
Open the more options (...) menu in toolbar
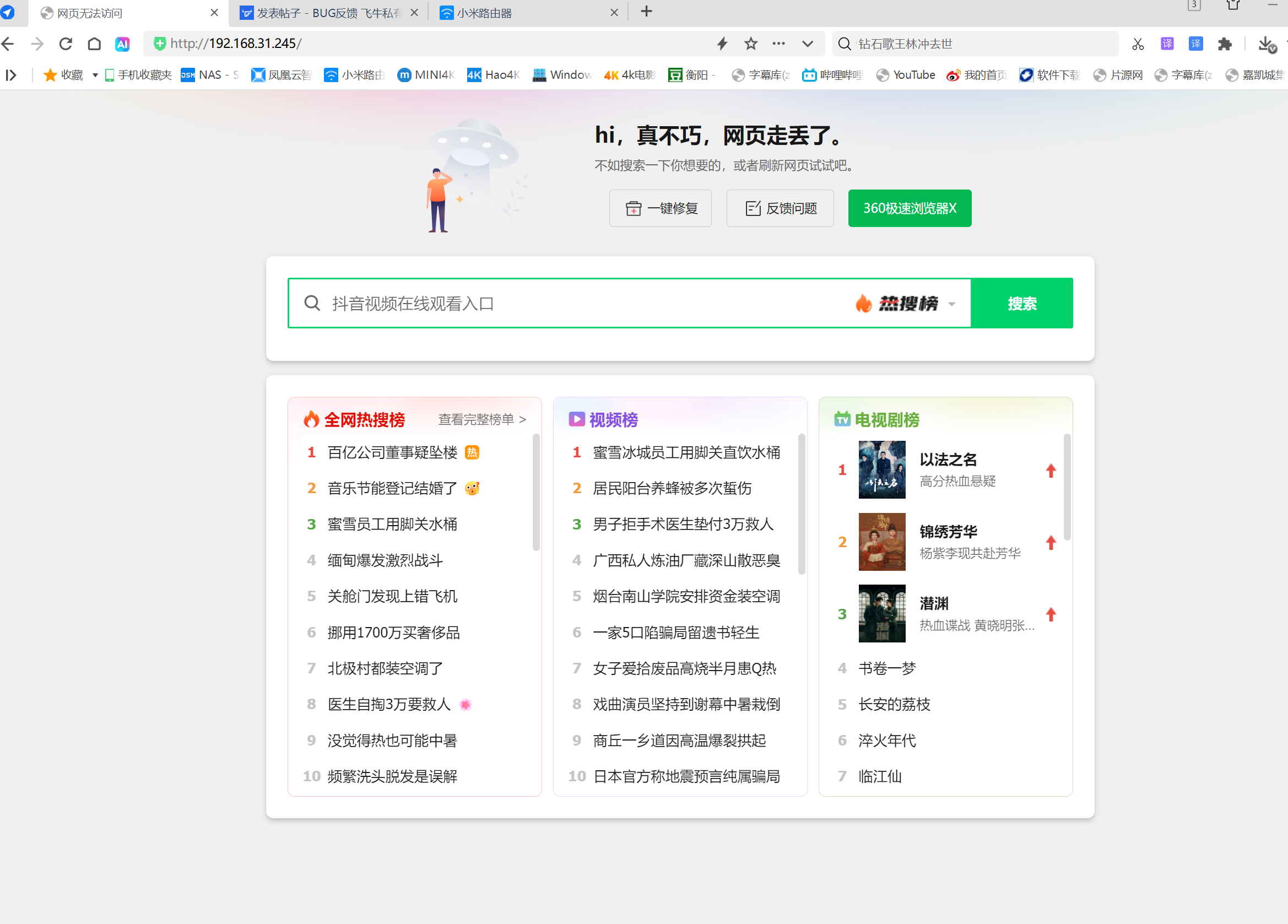click(x=778, y=44)
